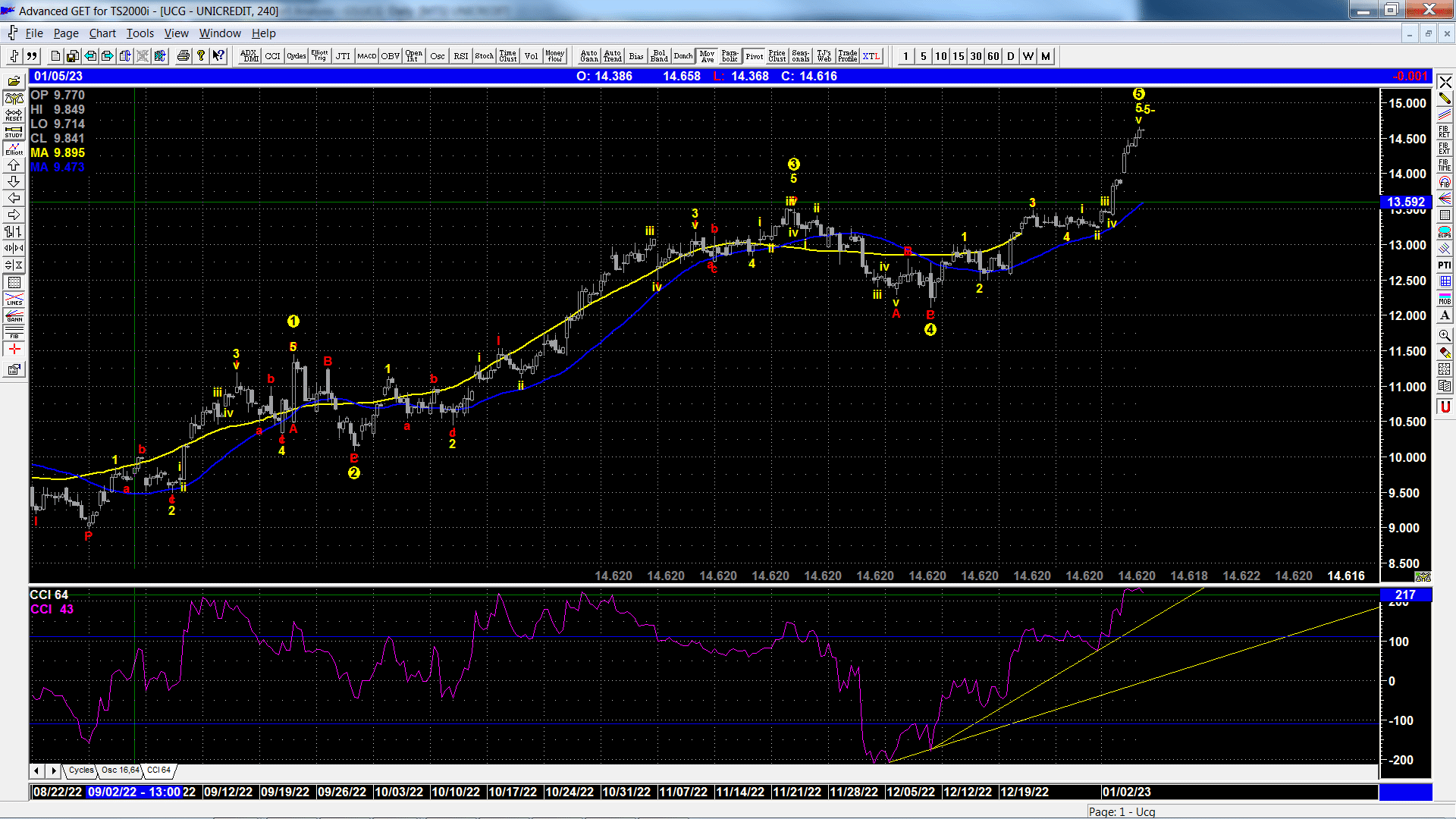Click the red U icon on right sidebar
1456x819 pixels.
1445,407
